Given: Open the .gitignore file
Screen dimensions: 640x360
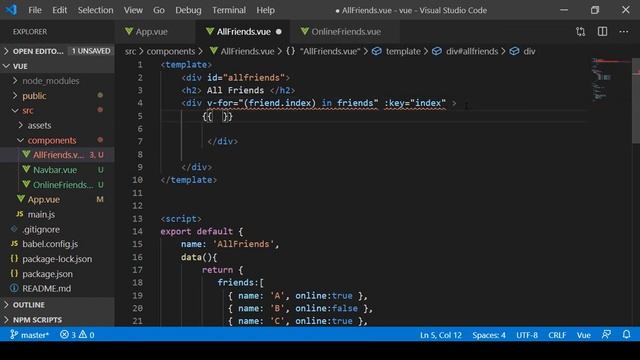Looking at the screenshot, I should coord(57,229).
